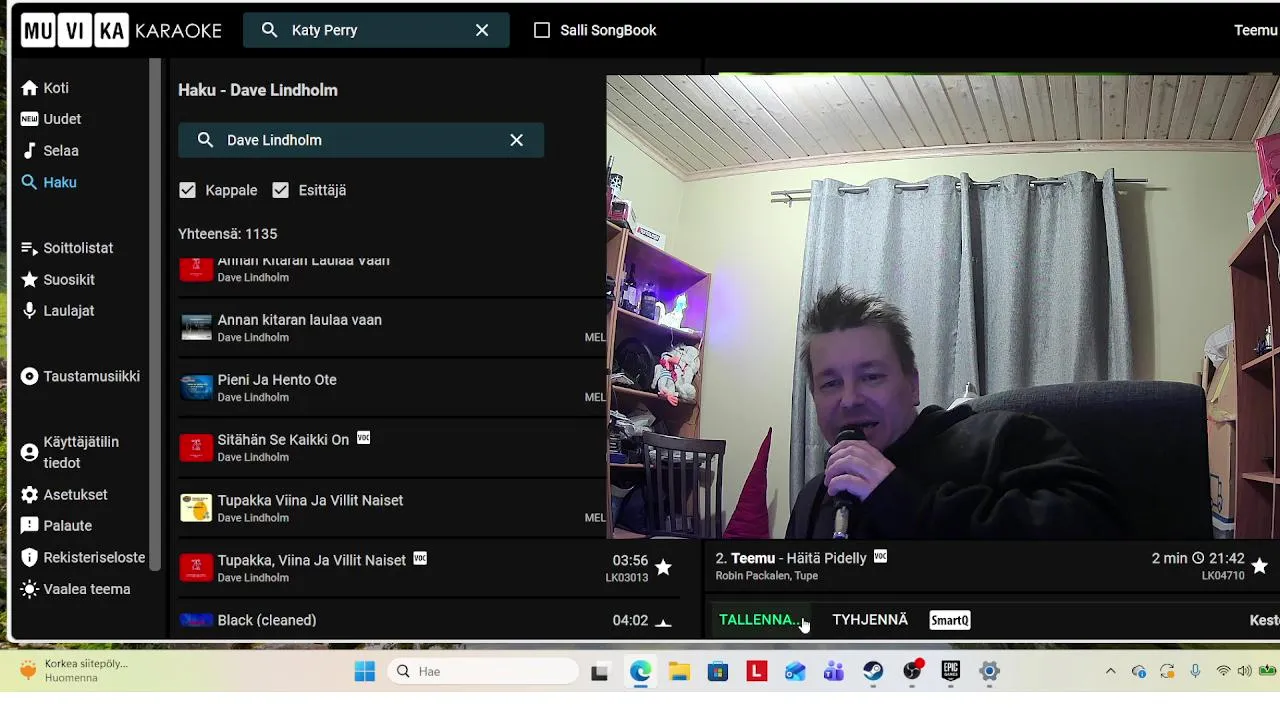This screenshot has height=720, width=1280.
Task: Select lowercase Annan kitaran laulaa vaan row
Action: pos(392,327)
